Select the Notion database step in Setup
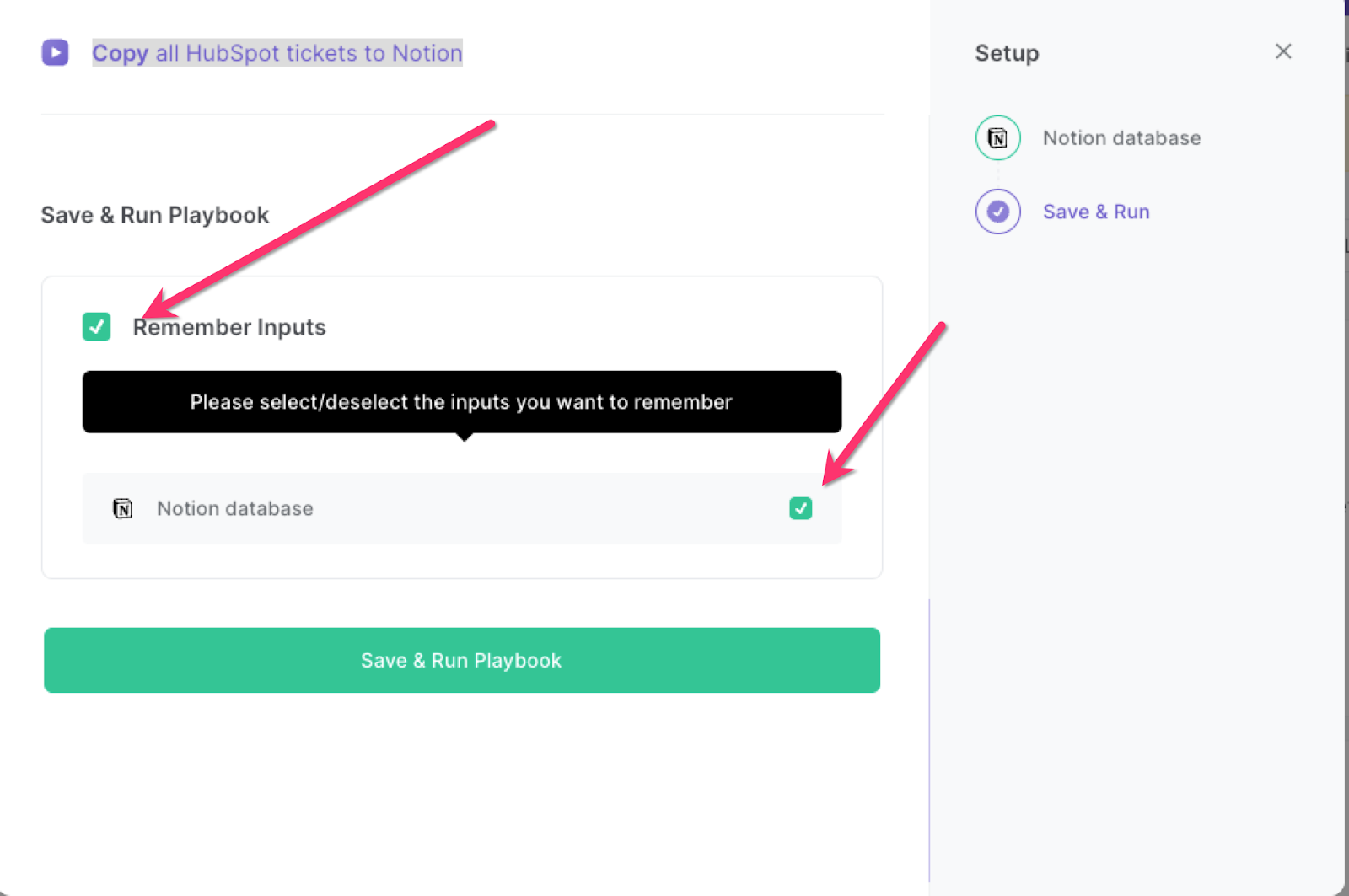 click(x=1121, y=137)
